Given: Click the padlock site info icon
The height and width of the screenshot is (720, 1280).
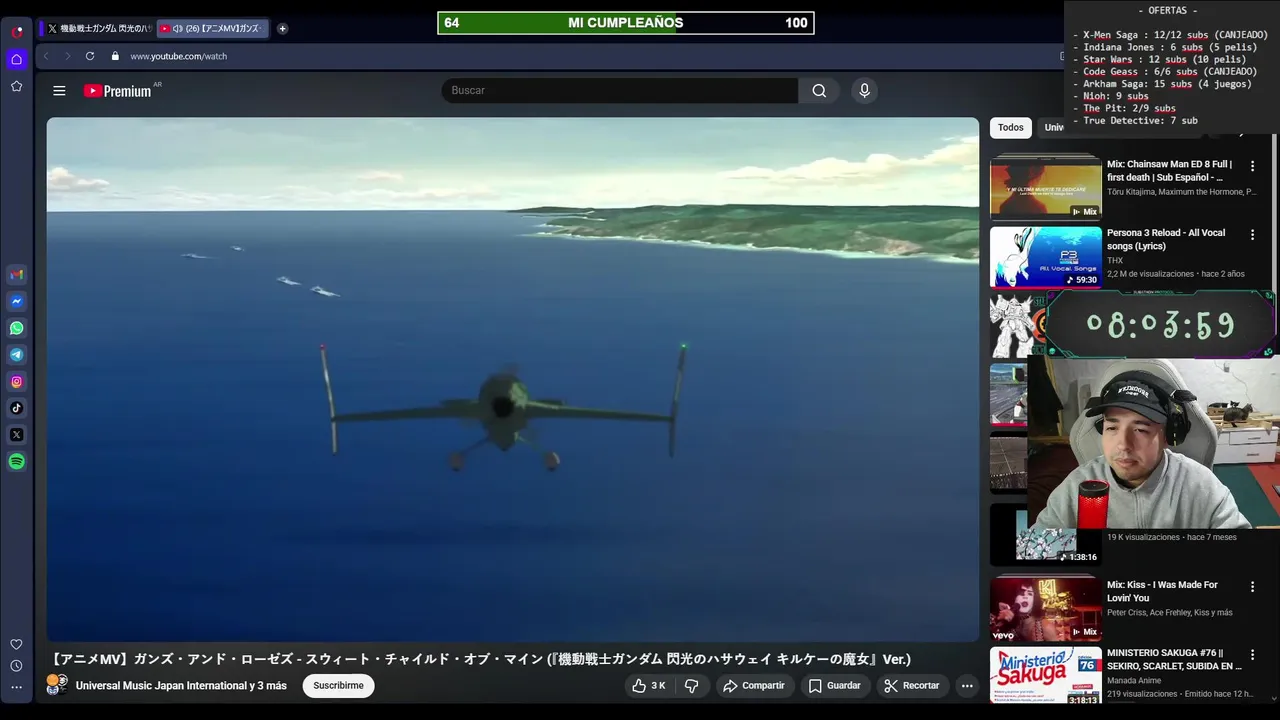Looking at the screenshot, I should pyautogui.click(x=115, y=56).
